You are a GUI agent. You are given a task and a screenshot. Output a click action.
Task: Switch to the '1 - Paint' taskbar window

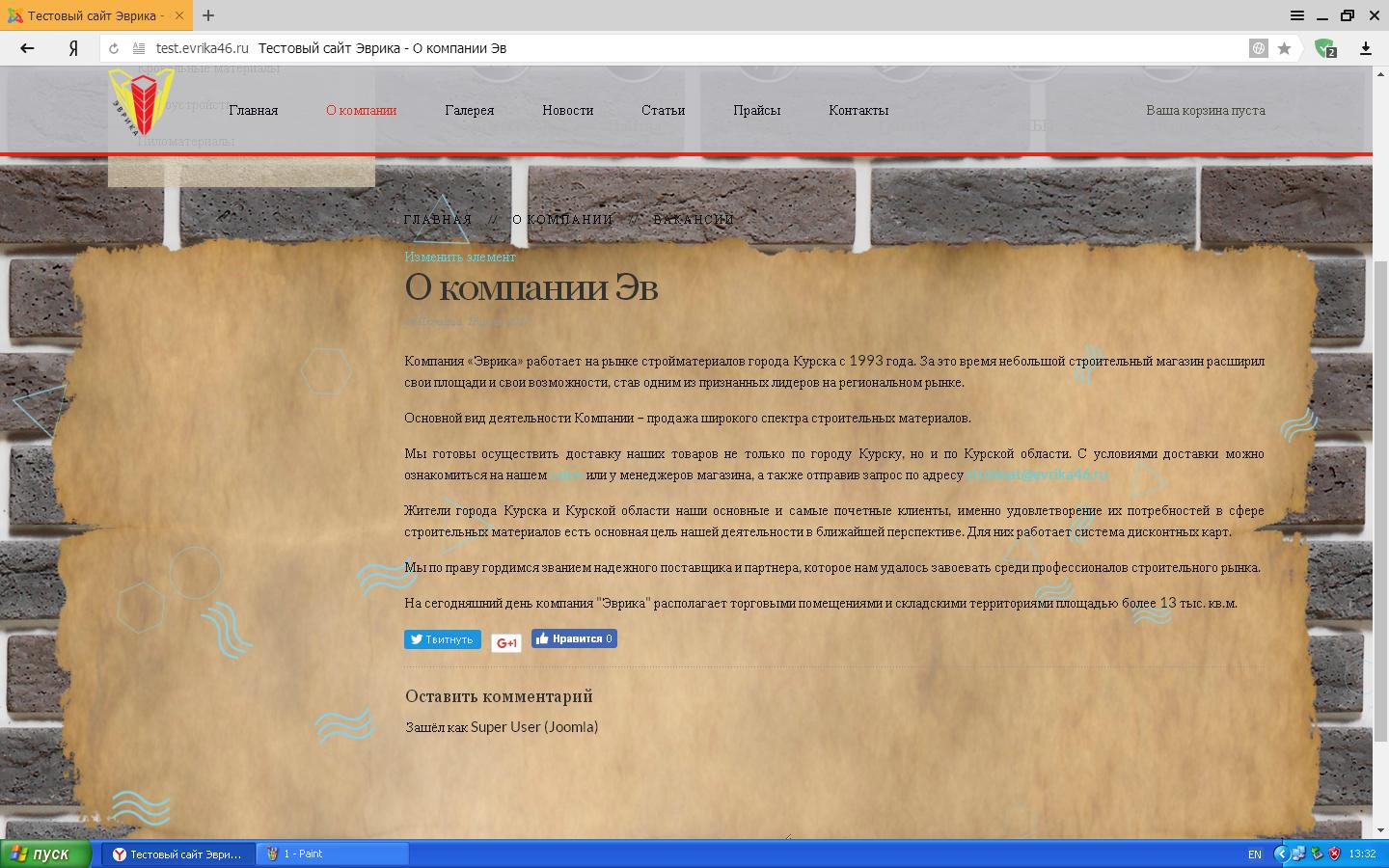(x=332, y=854)
